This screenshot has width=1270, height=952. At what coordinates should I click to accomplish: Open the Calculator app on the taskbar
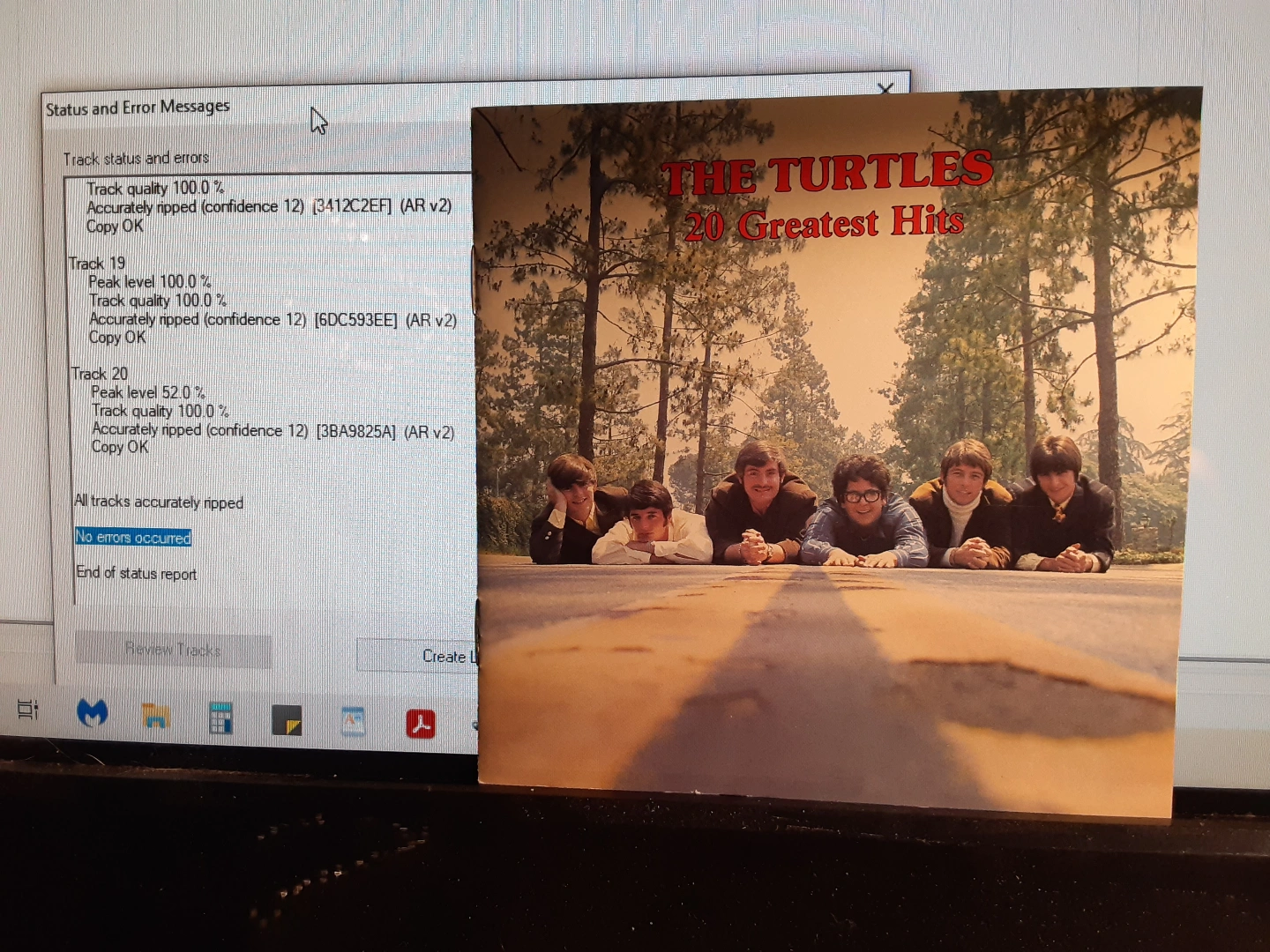[x=220, y=718]
